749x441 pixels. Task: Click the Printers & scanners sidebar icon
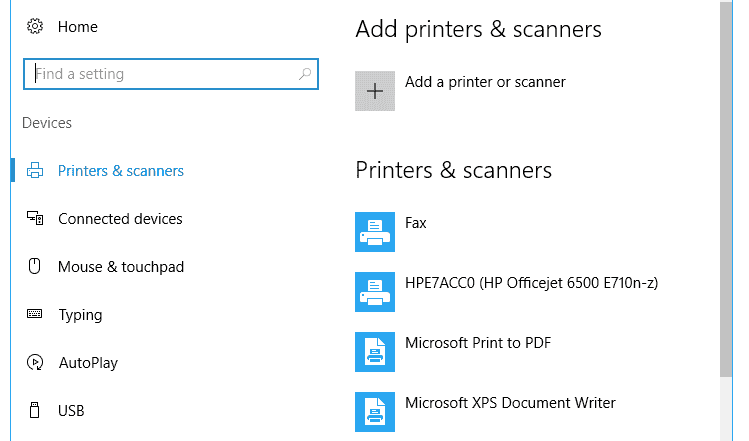[x=35, y=171]
